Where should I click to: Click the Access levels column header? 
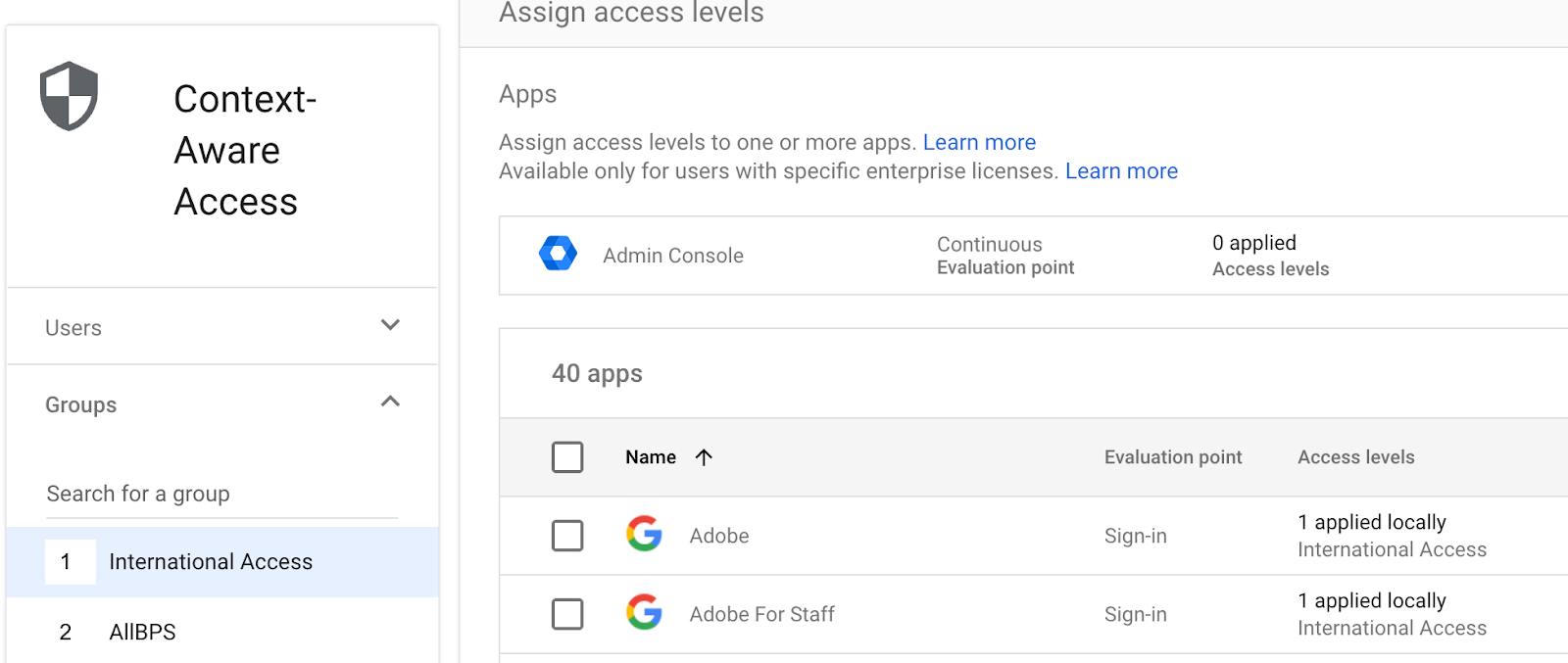(x=1355, y=457)
